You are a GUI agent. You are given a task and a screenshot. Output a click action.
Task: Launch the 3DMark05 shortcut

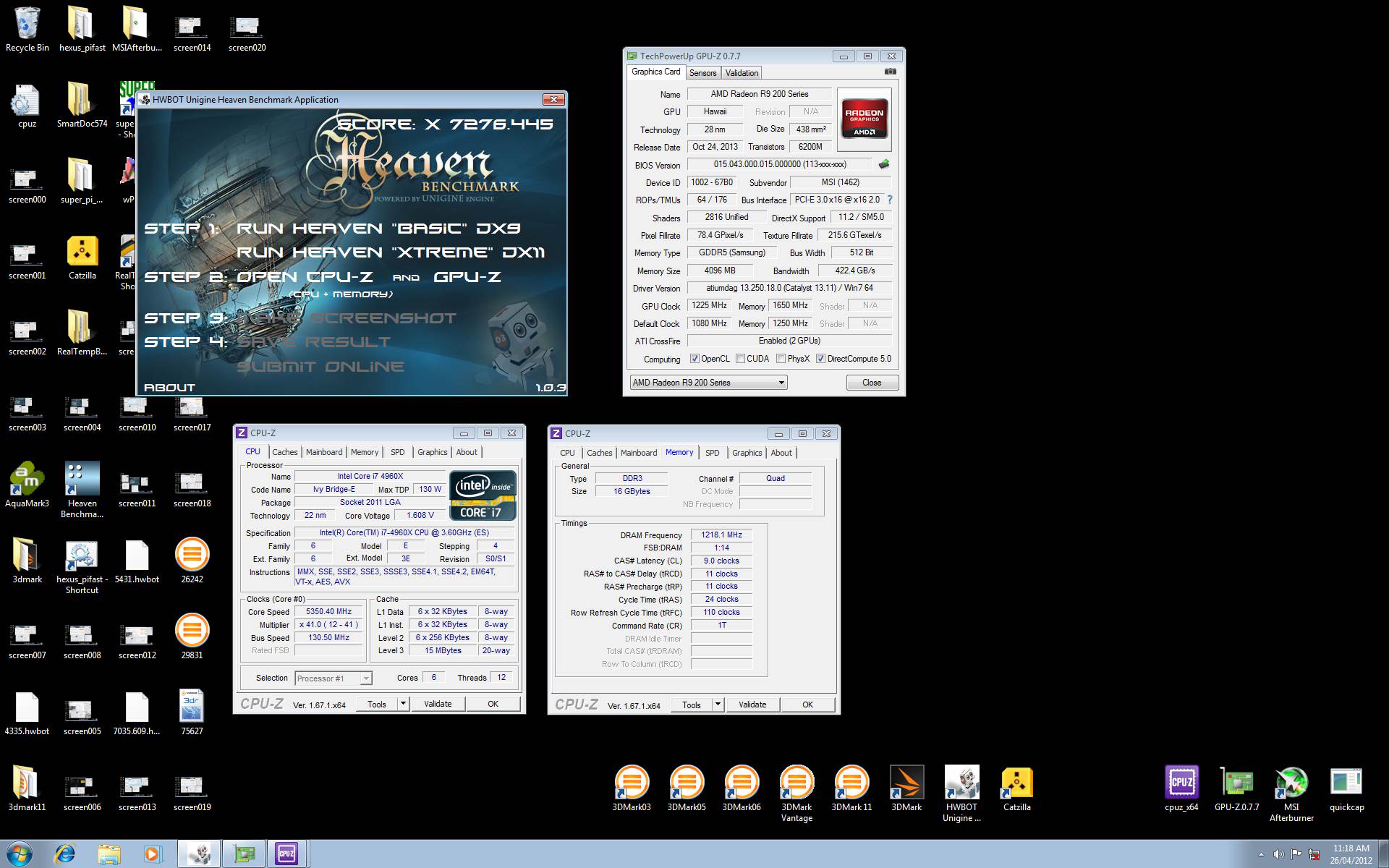[687, 788]
